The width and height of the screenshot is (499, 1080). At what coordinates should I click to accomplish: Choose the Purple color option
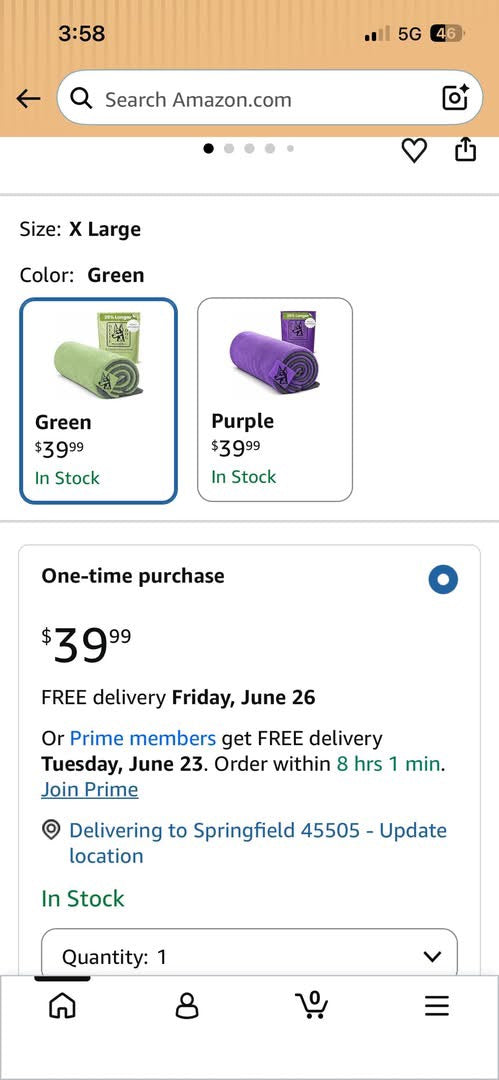point(275,399)
